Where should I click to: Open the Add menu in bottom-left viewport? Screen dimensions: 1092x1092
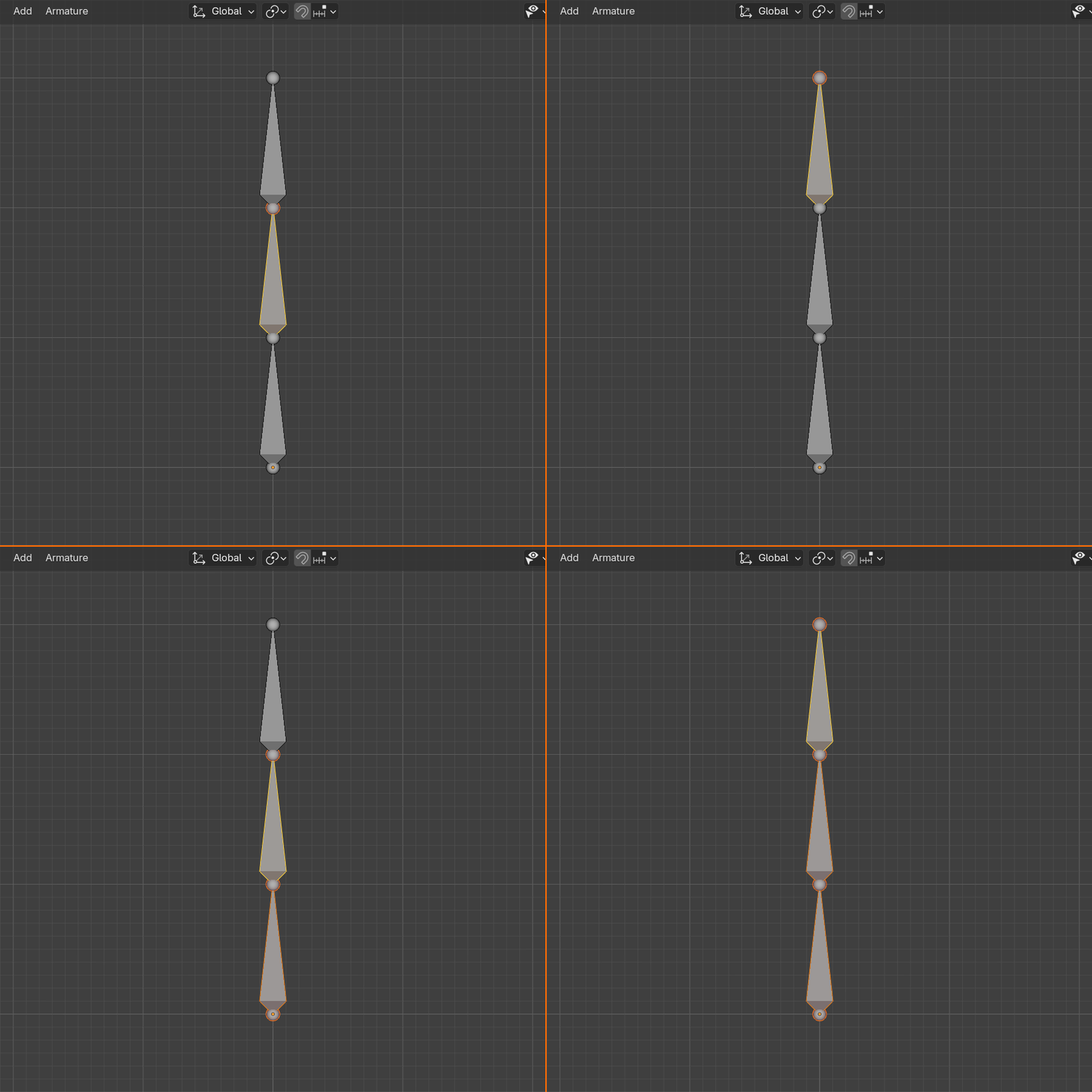[x=23, y=558]
